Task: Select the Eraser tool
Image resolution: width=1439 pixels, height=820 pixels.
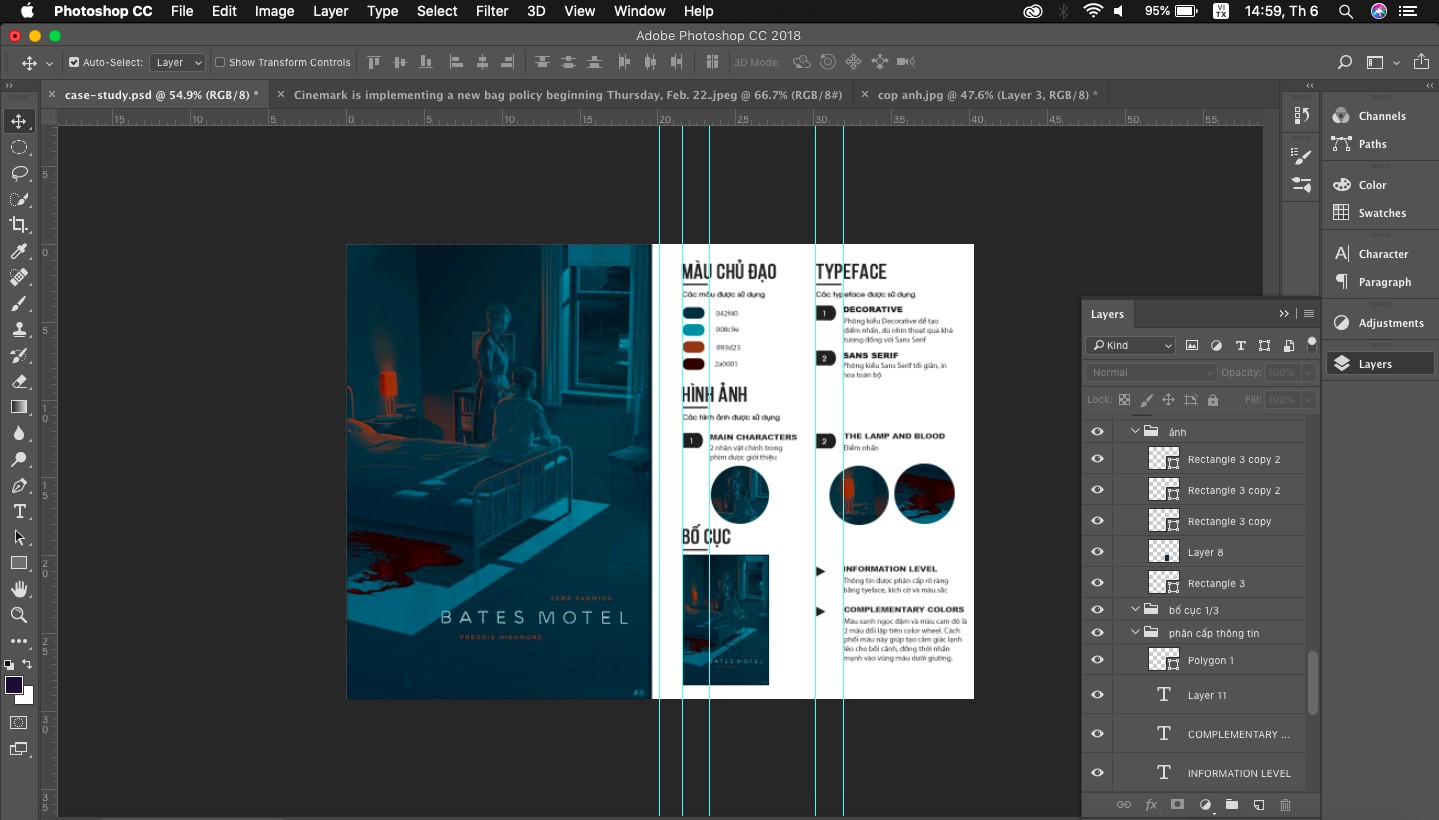Action: click(x=19, y=381)
